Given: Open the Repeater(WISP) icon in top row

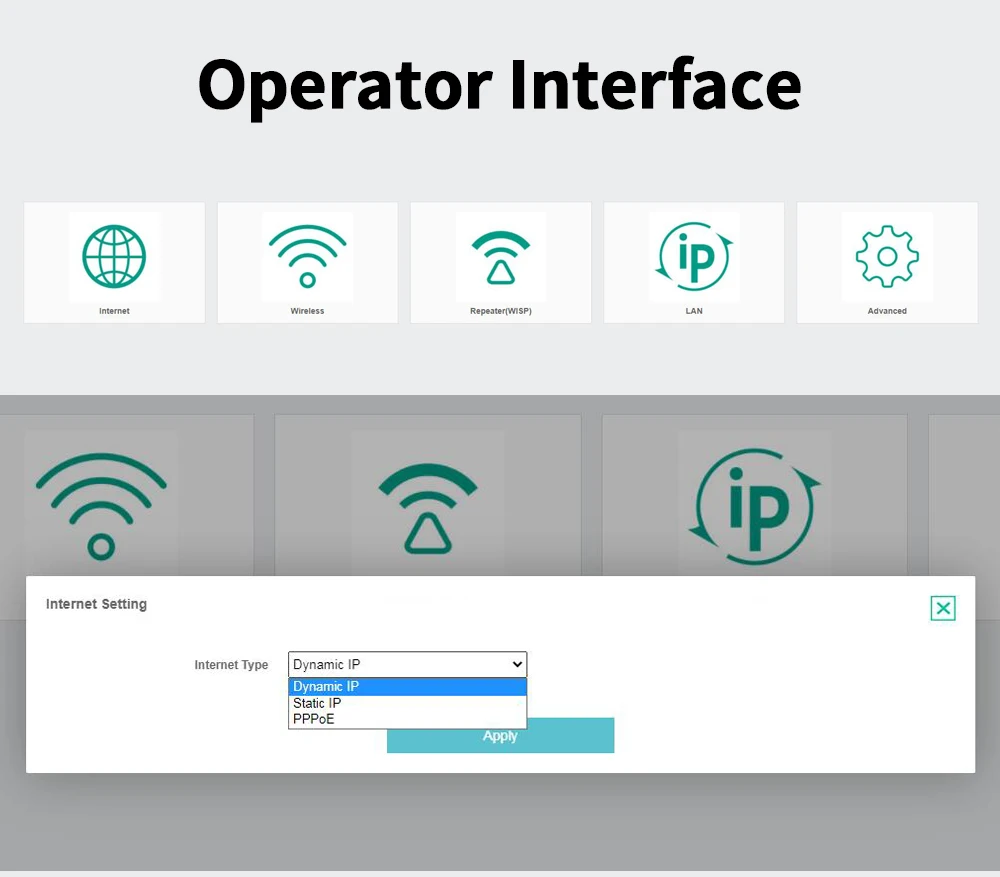Looking at the screenshot, I should tap(501, 258).
